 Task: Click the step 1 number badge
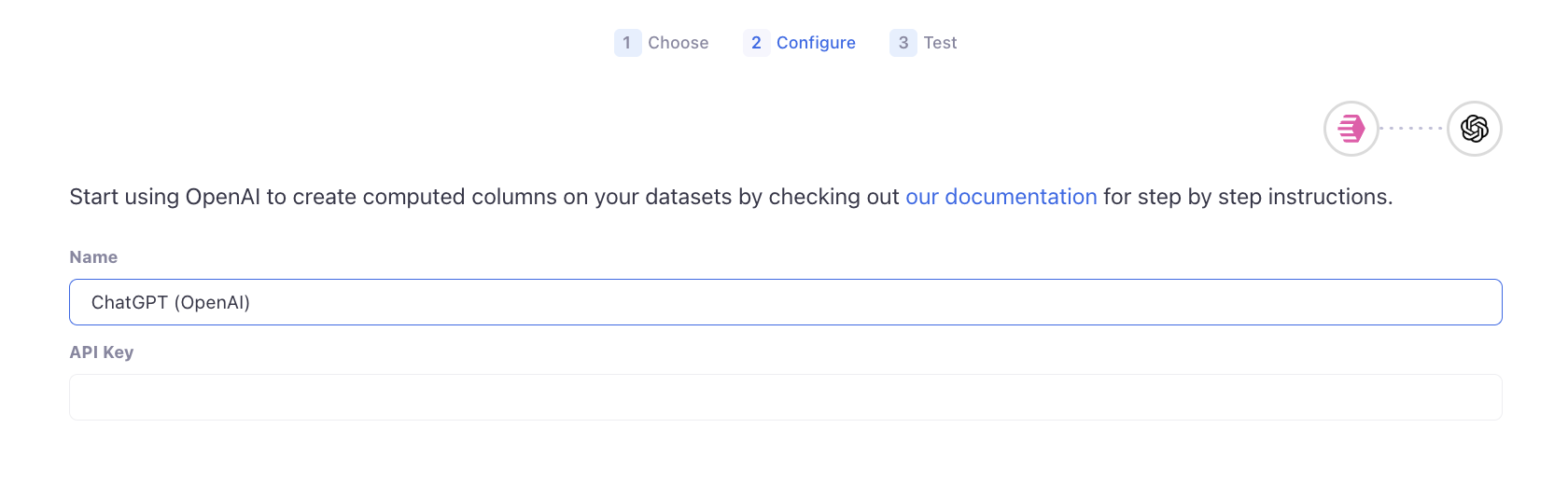click(627, 43)
